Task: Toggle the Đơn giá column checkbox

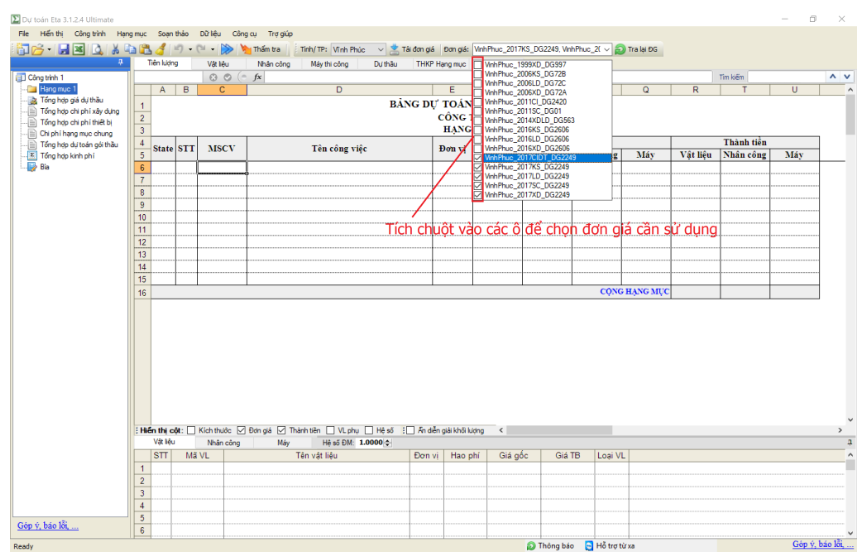Action: [x=241, y=430]
